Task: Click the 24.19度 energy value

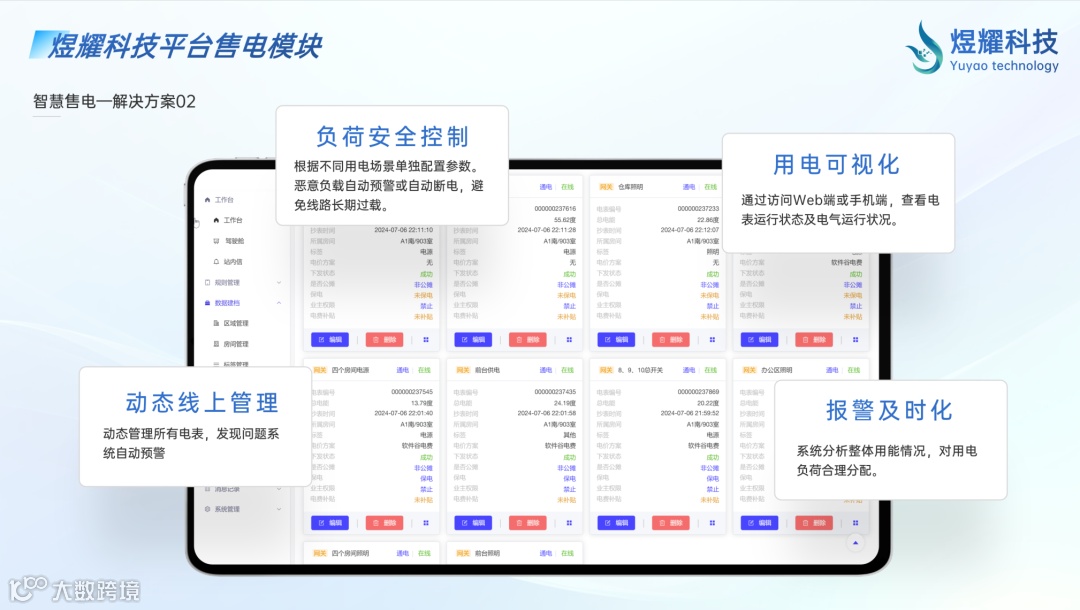Action: pyautogui.click(x=565, y=403)
